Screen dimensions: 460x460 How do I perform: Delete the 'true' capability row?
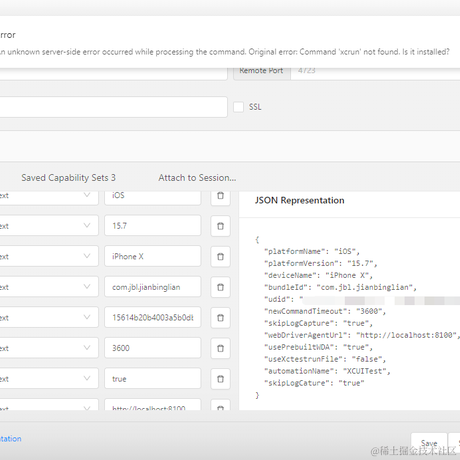tap(220, 379)
